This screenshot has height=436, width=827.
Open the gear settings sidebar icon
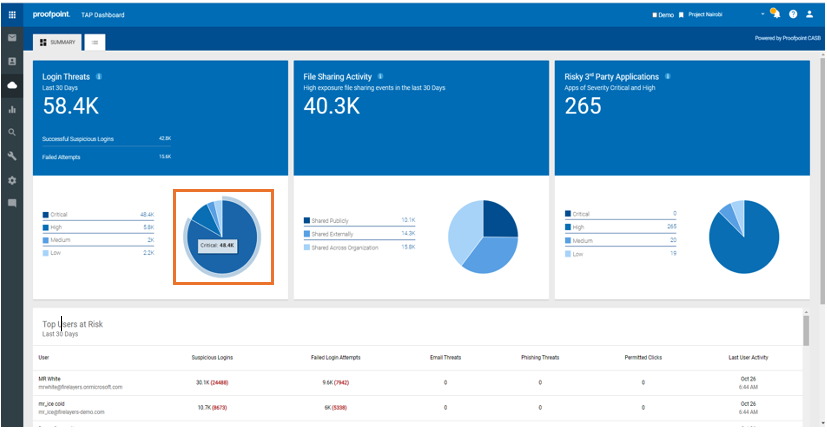point(12,180)
